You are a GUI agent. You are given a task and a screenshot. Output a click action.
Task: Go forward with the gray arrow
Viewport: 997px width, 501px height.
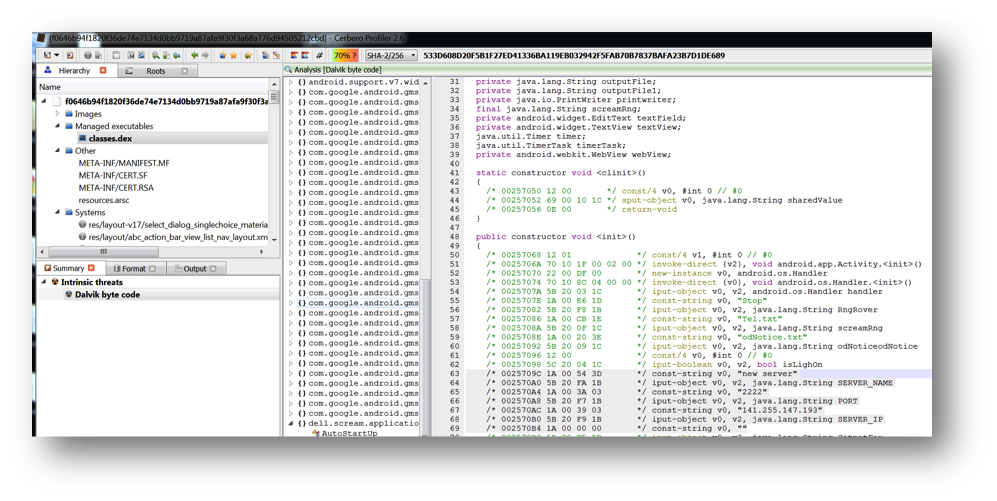(205, 55)
